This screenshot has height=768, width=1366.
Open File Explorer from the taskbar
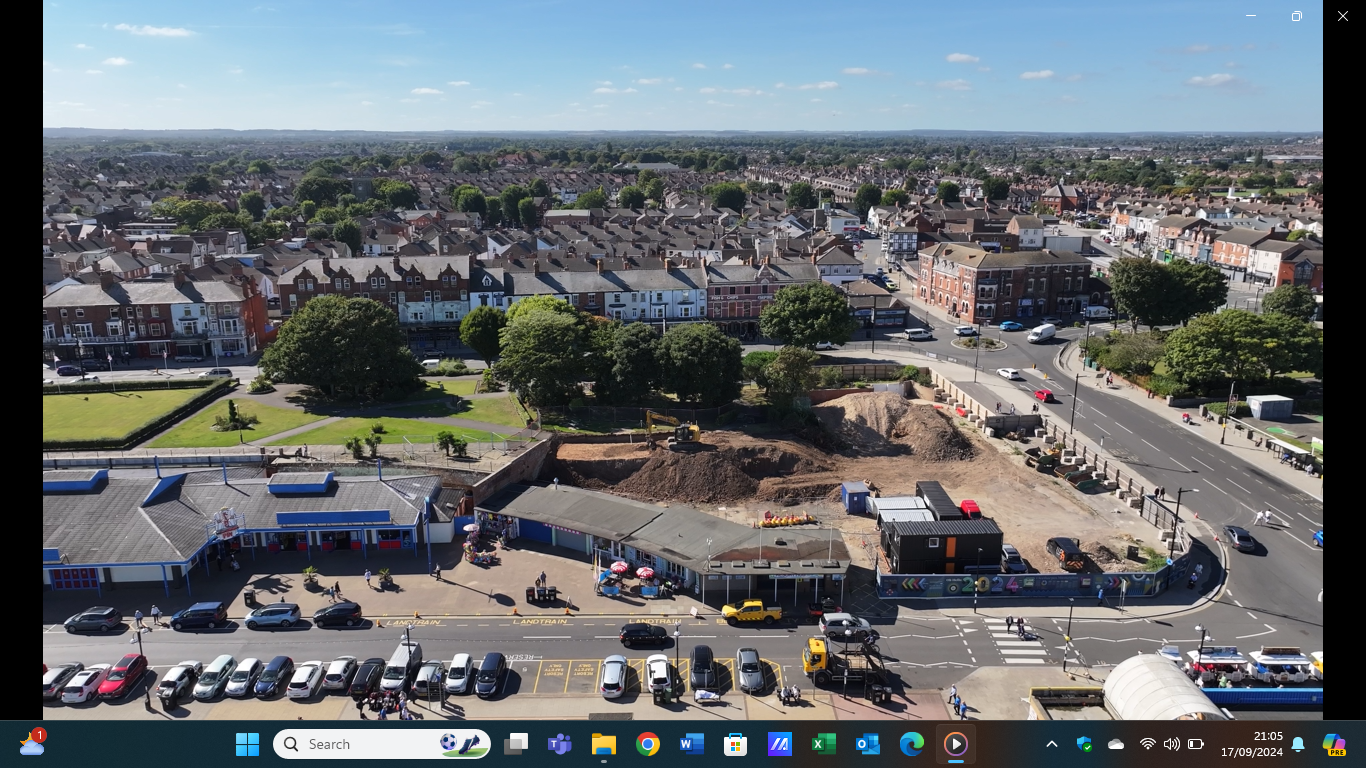[x=603, y=744]
